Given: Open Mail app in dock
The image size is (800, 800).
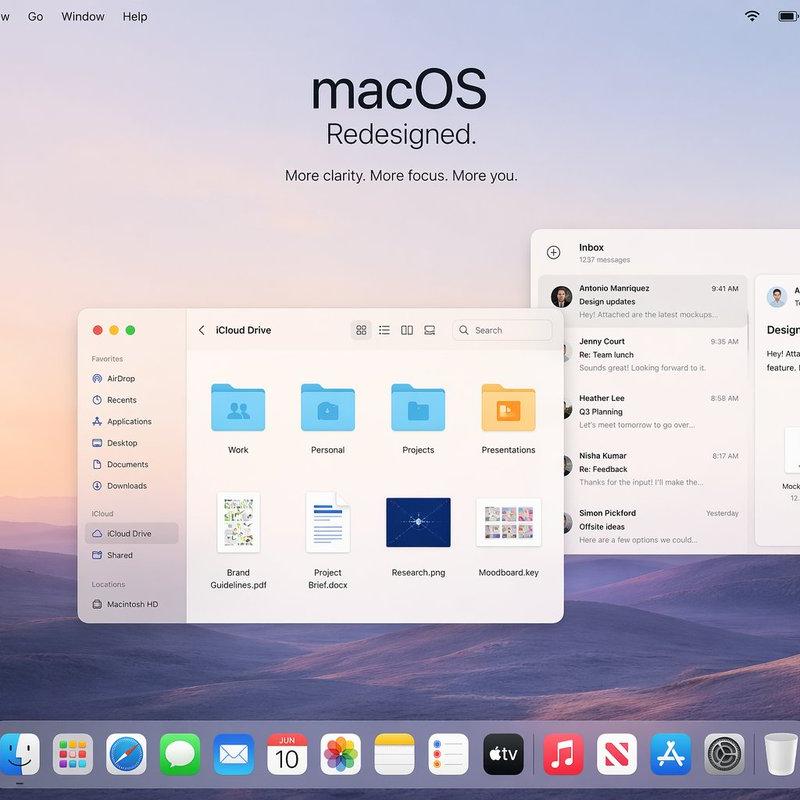Looking at the screenshot, I should click(233, 754).
